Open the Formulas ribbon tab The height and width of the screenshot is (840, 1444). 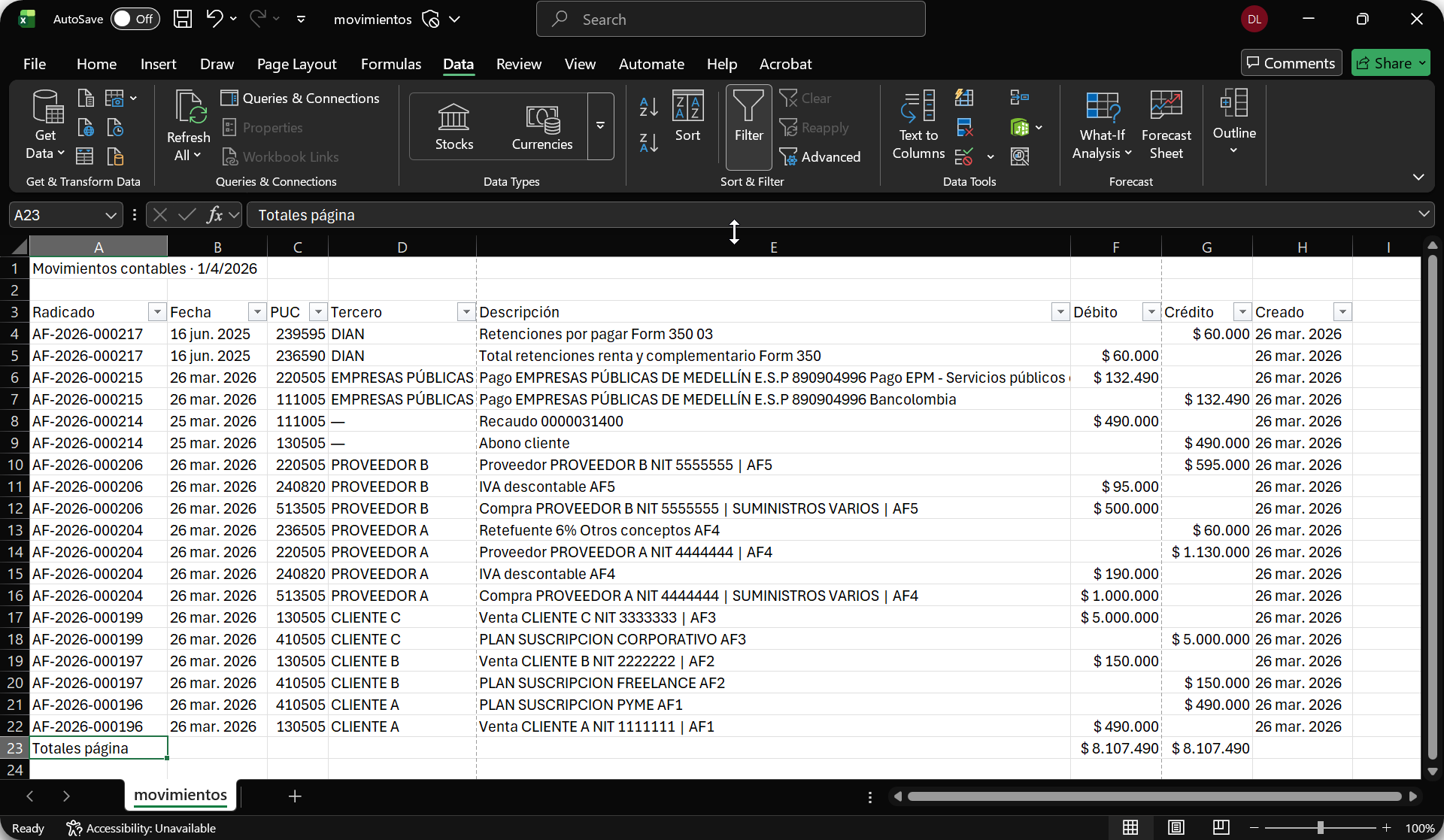(x=390, y=64)
